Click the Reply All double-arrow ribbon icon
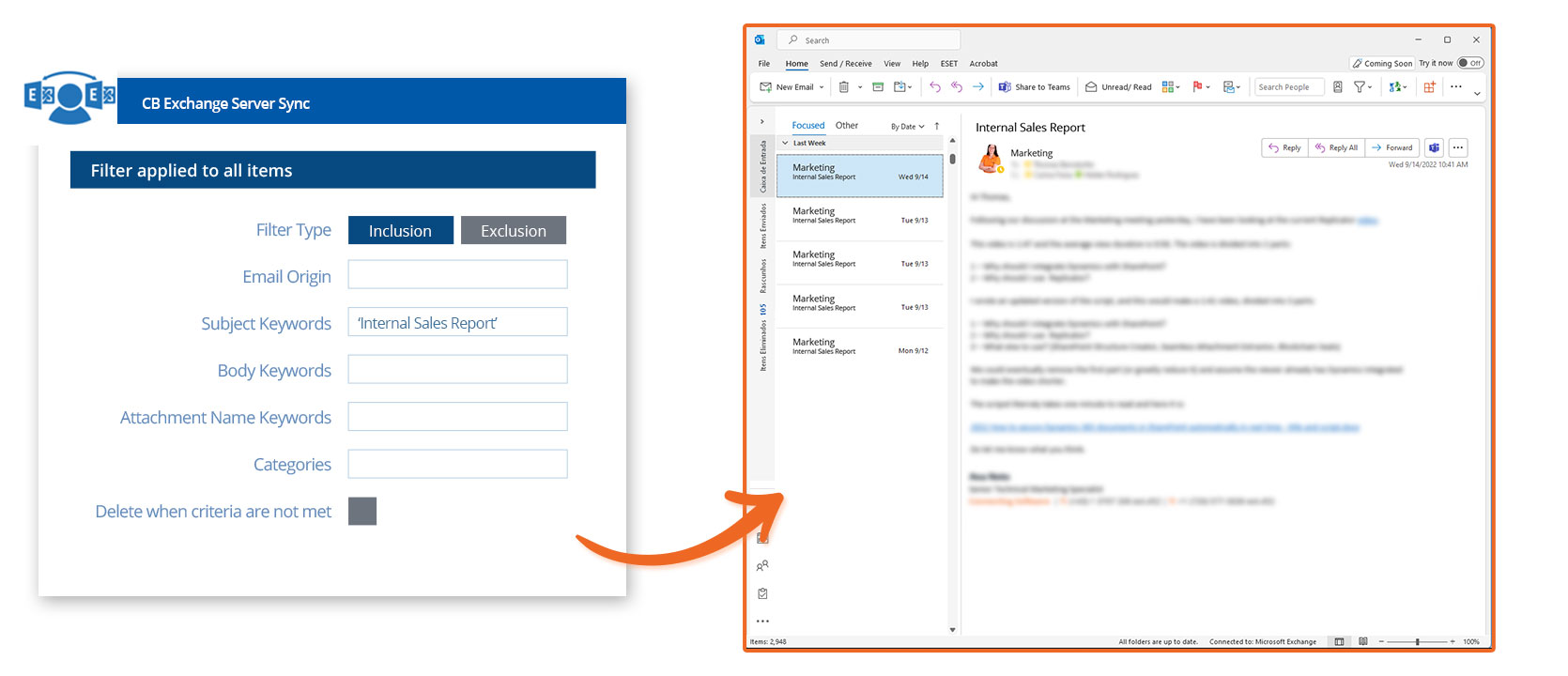Image resolution: width=1568 pixels, height=676 pixels. pyautogui.click(x=956, y=87)
